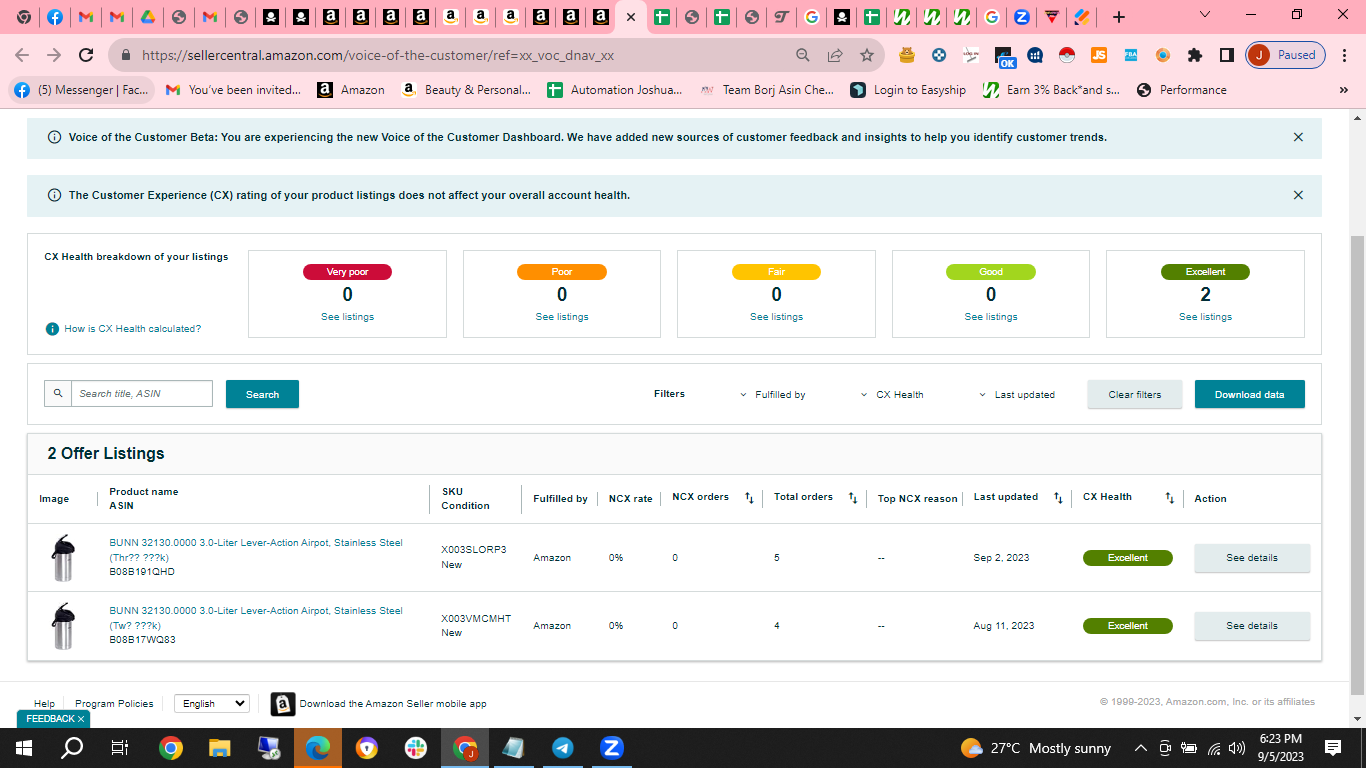This screenshot has width=1366, height=768.
Task: Open the Performance bookmark
Action: (1181, 90)
